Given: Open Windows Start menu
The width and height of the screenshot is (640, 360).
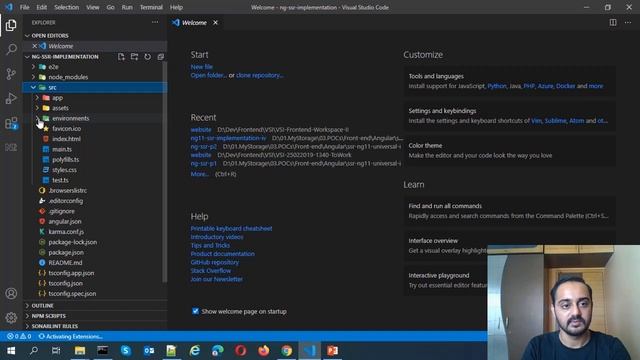Looking at the screenshot, I should click(x=11, y=351).
